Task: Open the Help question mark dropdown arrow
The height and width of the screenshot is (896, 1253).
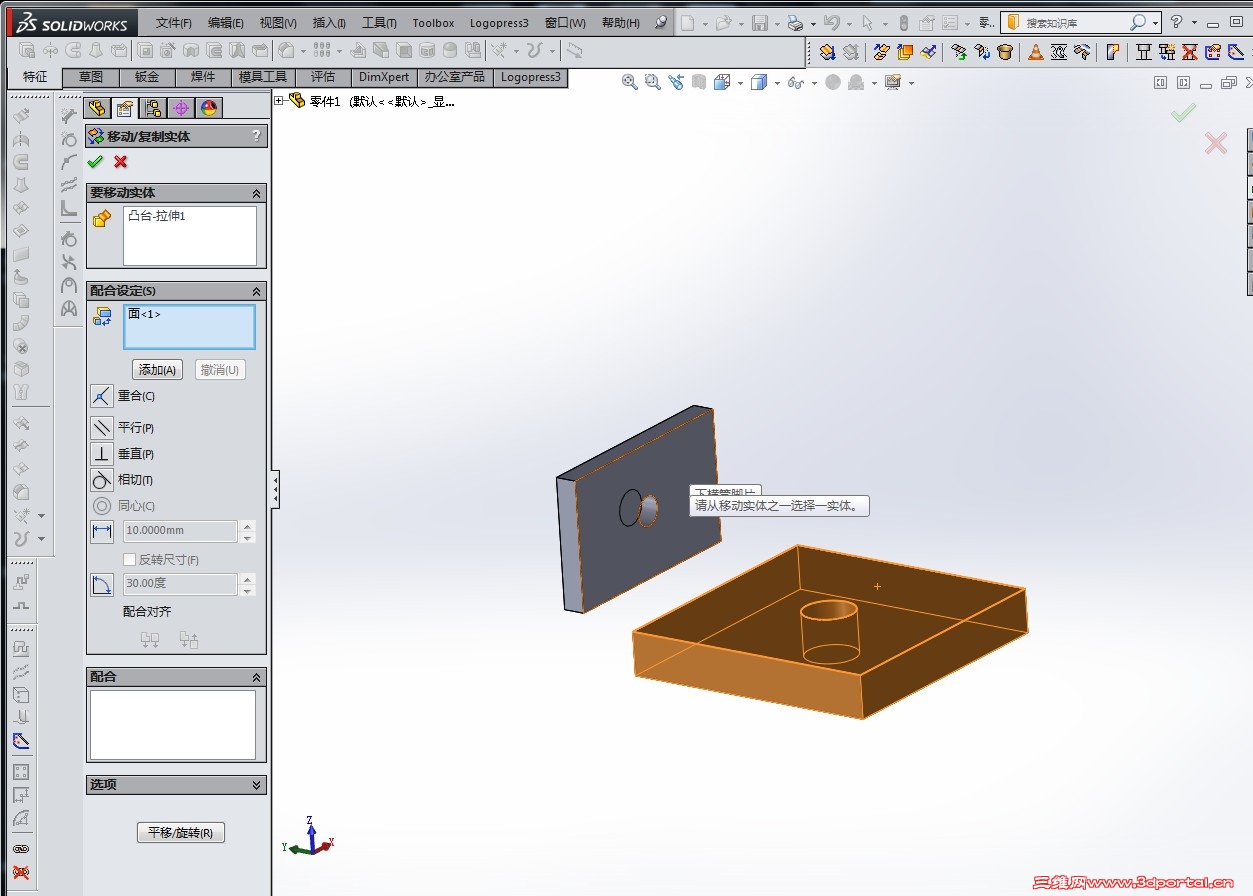Action: 1194,22
